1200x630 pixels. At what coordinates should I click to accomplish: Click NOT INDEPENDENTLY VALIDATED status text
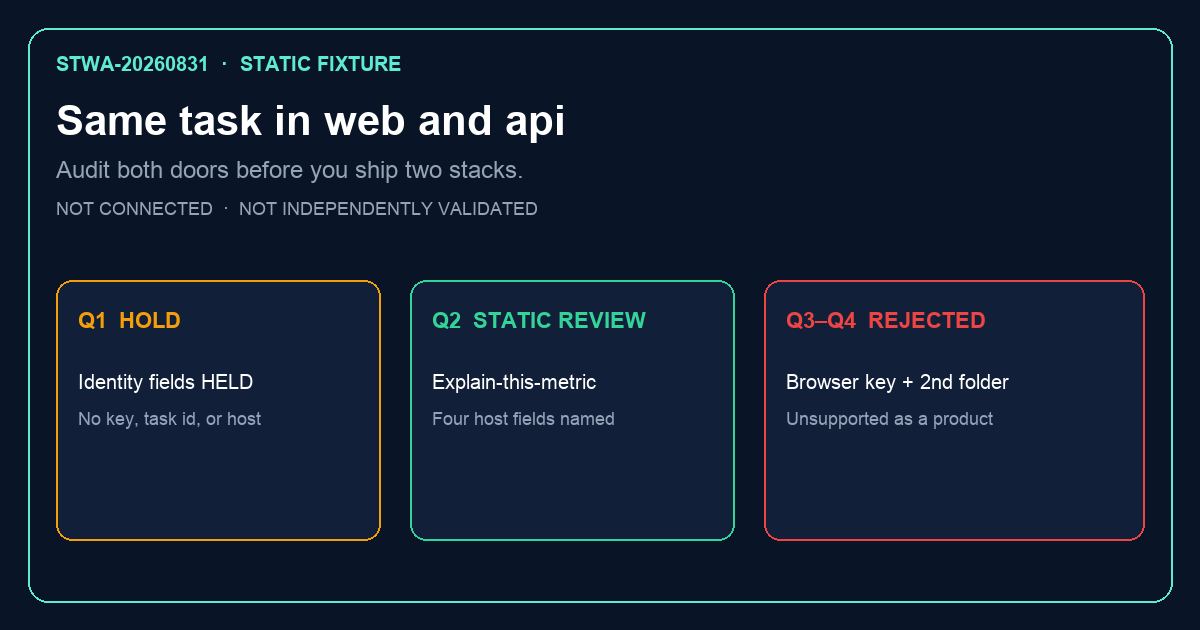tap(388, 209)
